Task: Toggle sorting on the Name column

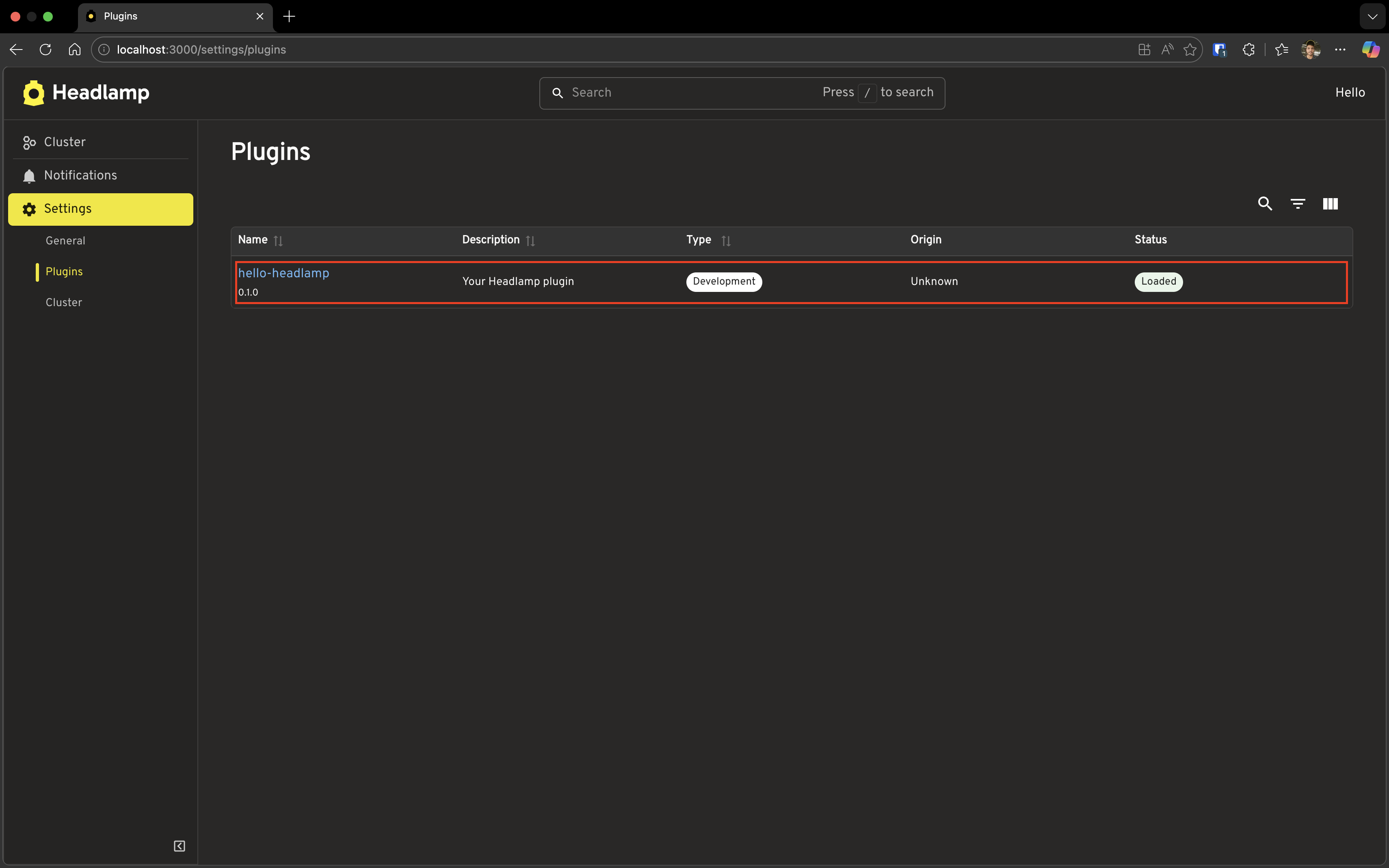Action: point(278,240)
